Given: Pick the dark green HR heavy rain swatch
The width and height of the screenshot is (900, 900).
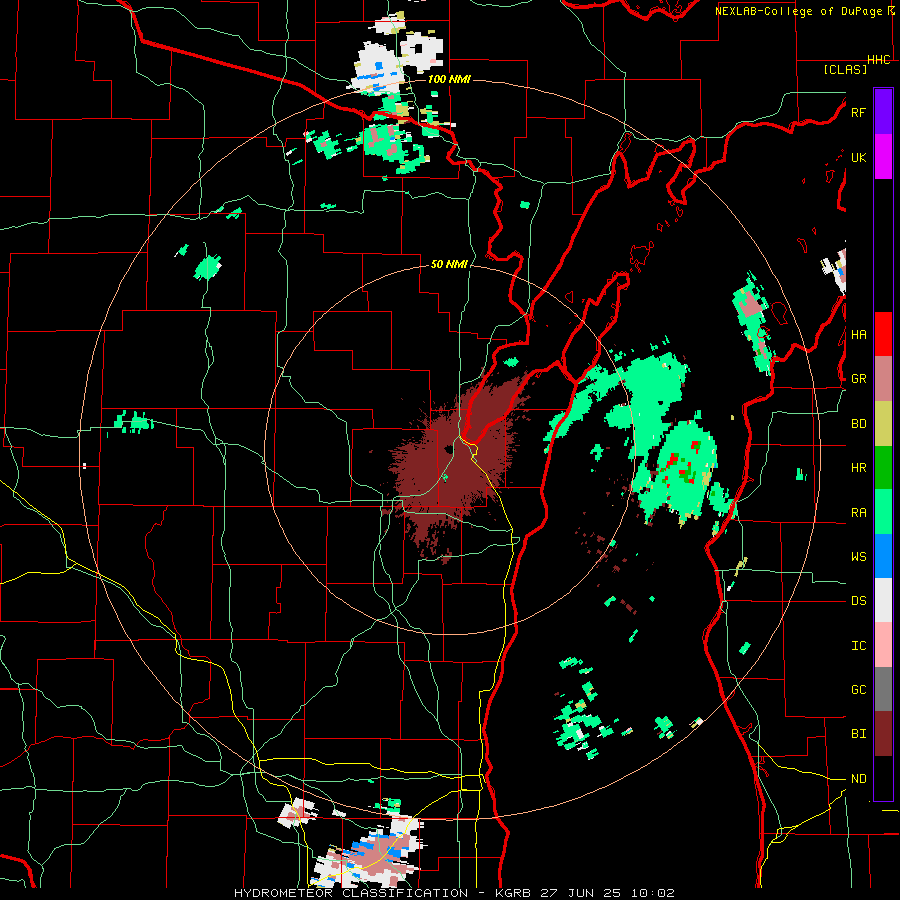Looking at the screenshot, I should [x=883, y=468].
